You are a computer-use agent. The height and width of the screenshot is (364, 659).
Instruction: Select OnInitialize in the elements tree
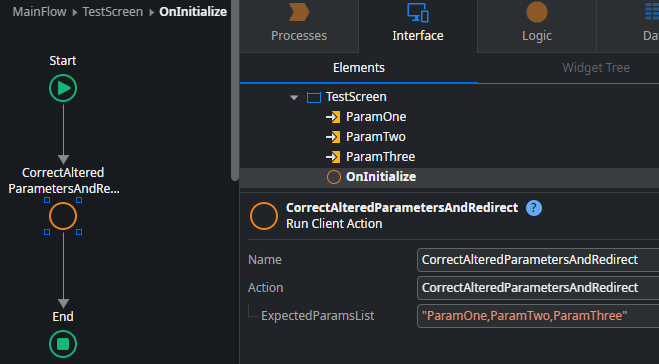381,177
